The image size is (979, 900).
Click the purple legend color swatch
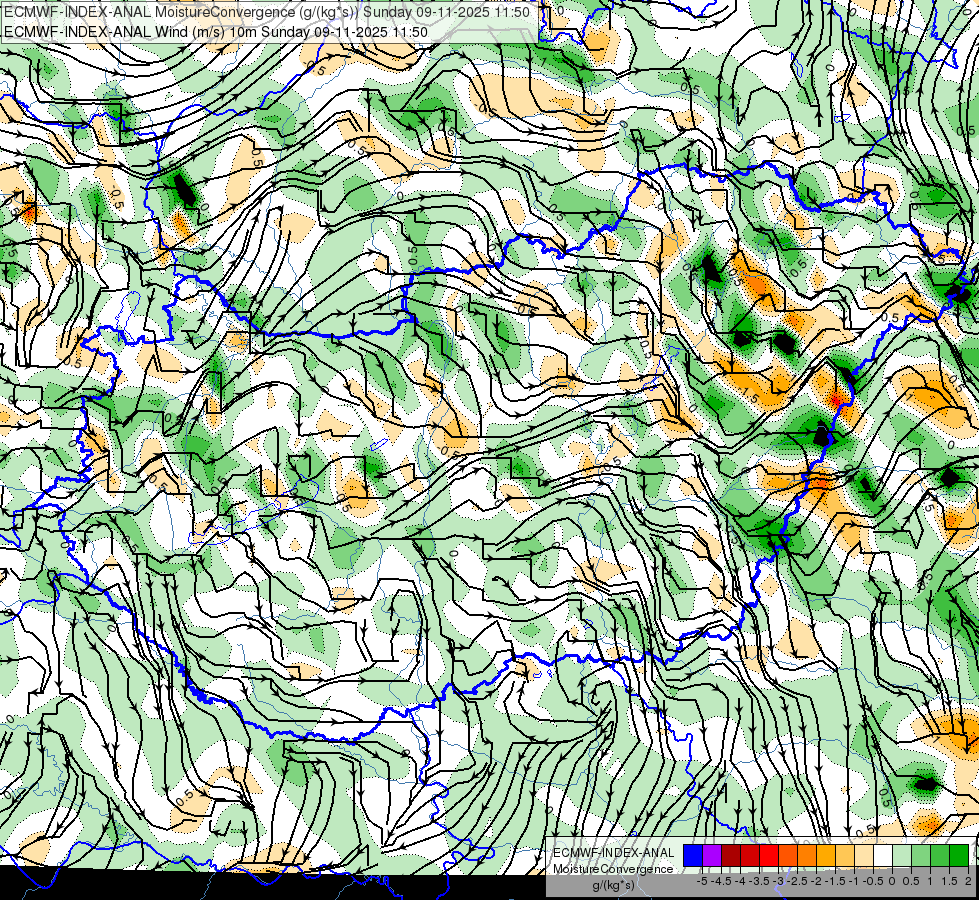(x=712, y=856)
